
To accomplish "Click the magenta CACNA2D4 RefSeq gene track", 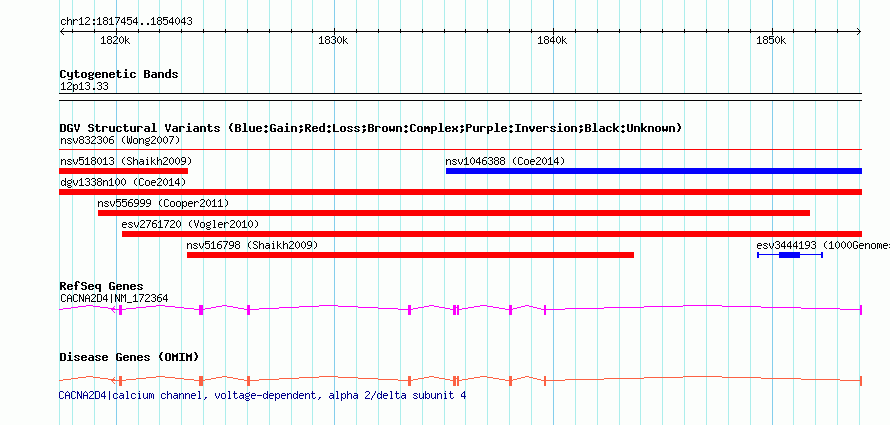I will (461, 309).
